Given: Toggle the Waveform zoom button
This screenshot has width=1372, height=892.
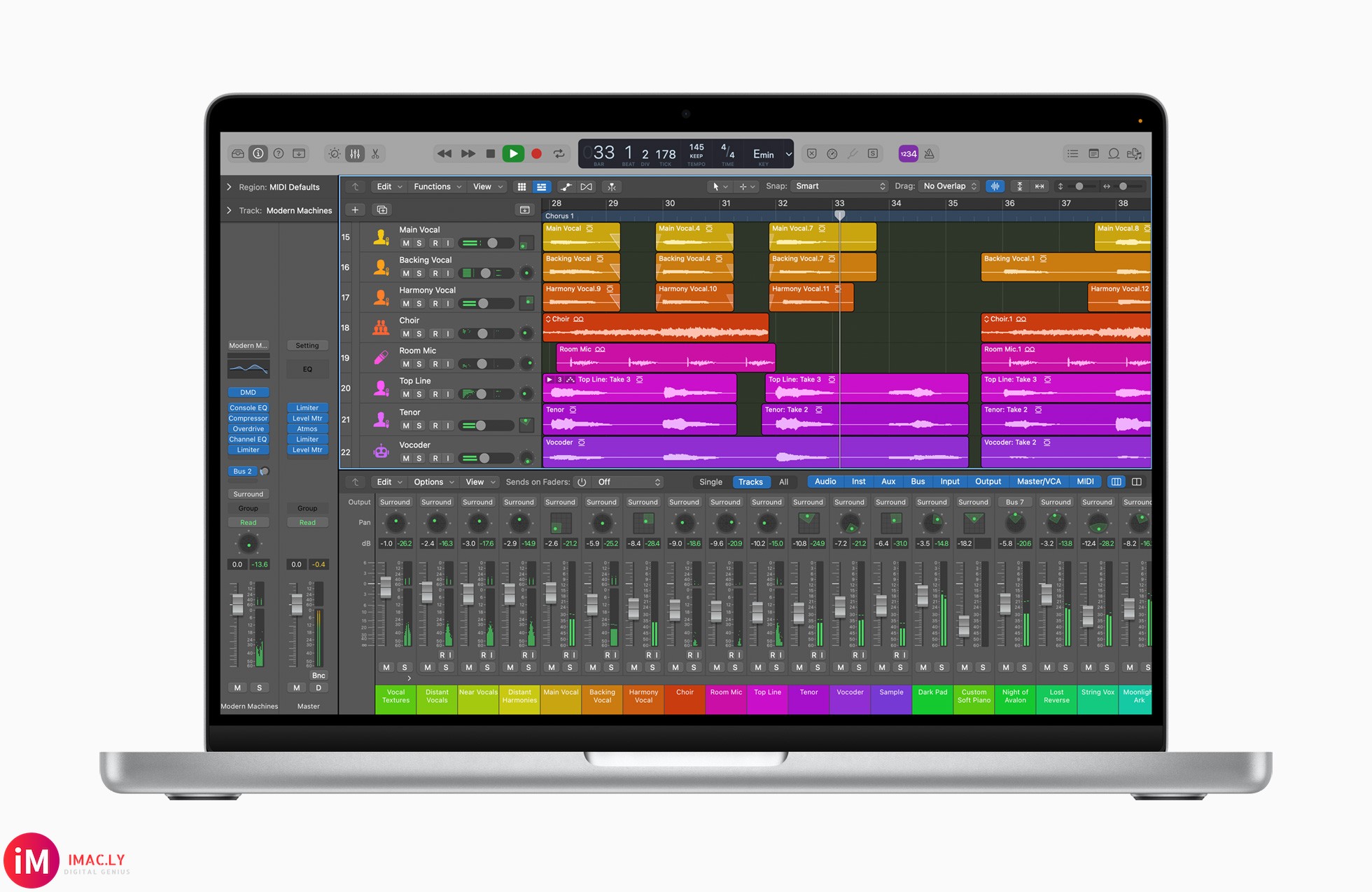Looking at the screenshot, I should (995, 186).
